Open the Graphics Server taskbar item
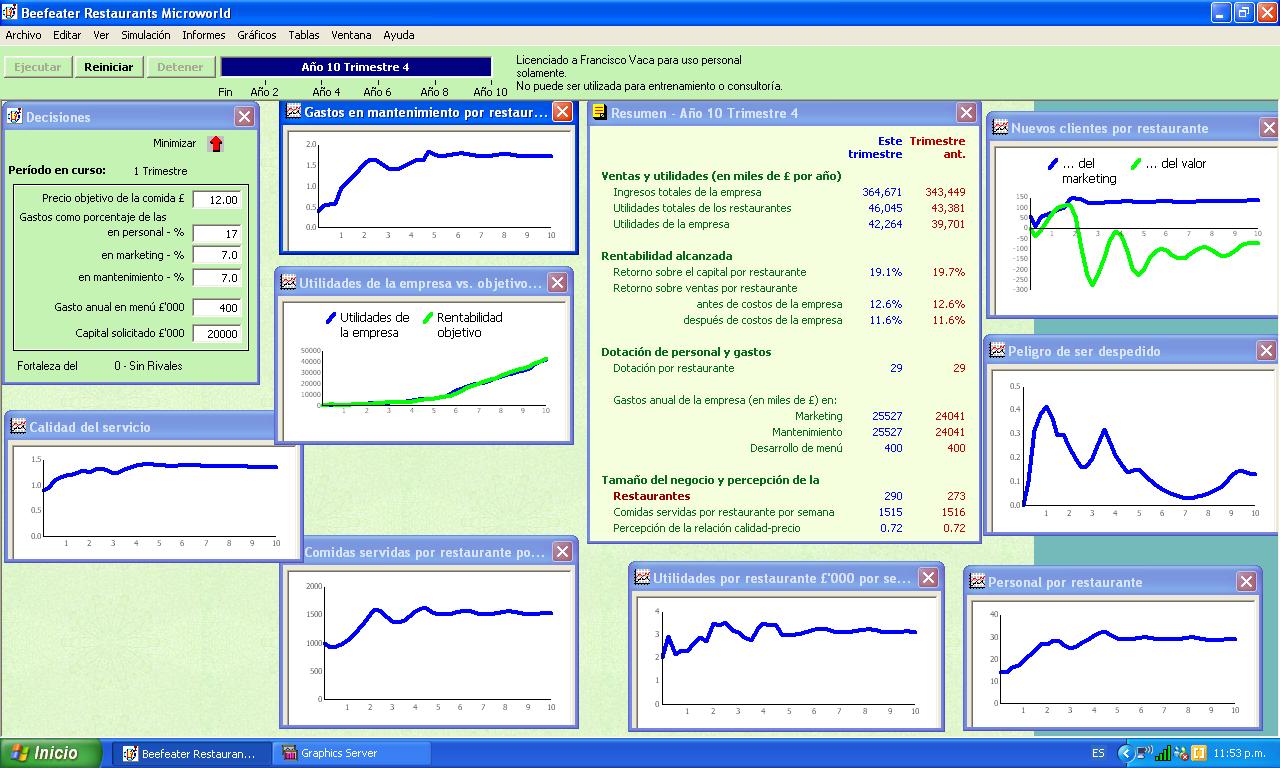This screenshot has height=768, width=1280. [339, 753]
